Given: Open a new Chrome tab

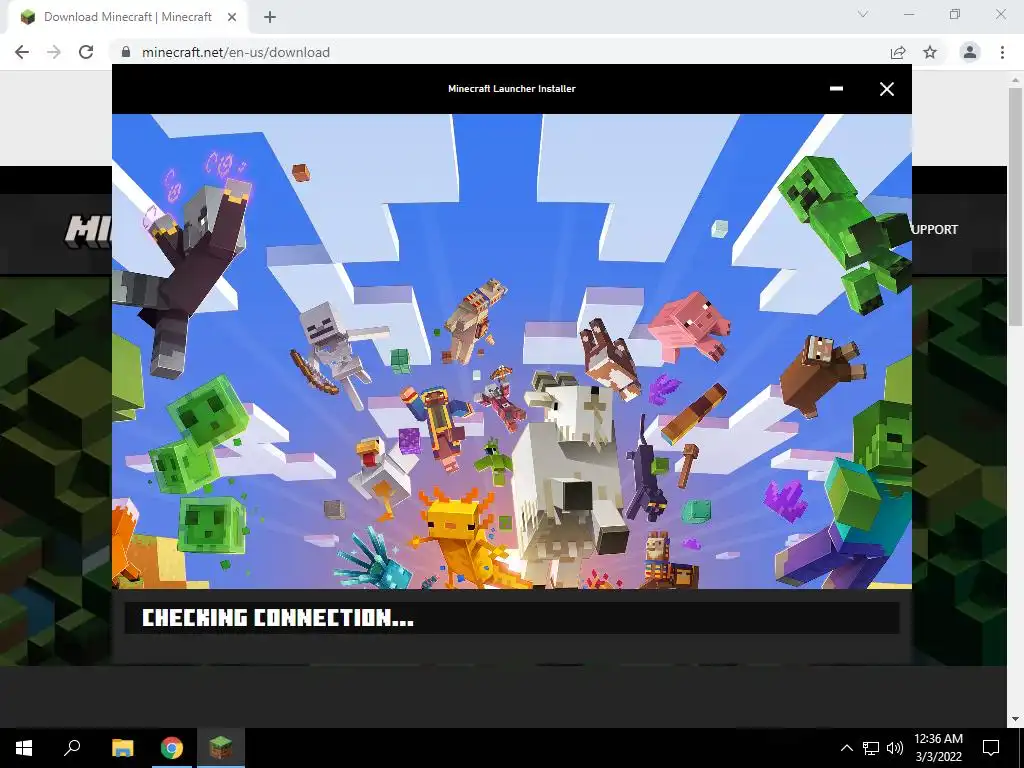Looking at the screenshot, I should click(270, 17).
